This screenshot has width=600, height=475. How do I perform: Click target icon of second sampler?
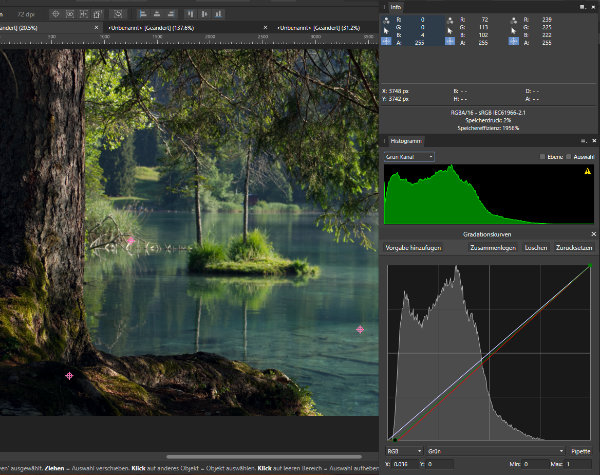coord(450,41)
